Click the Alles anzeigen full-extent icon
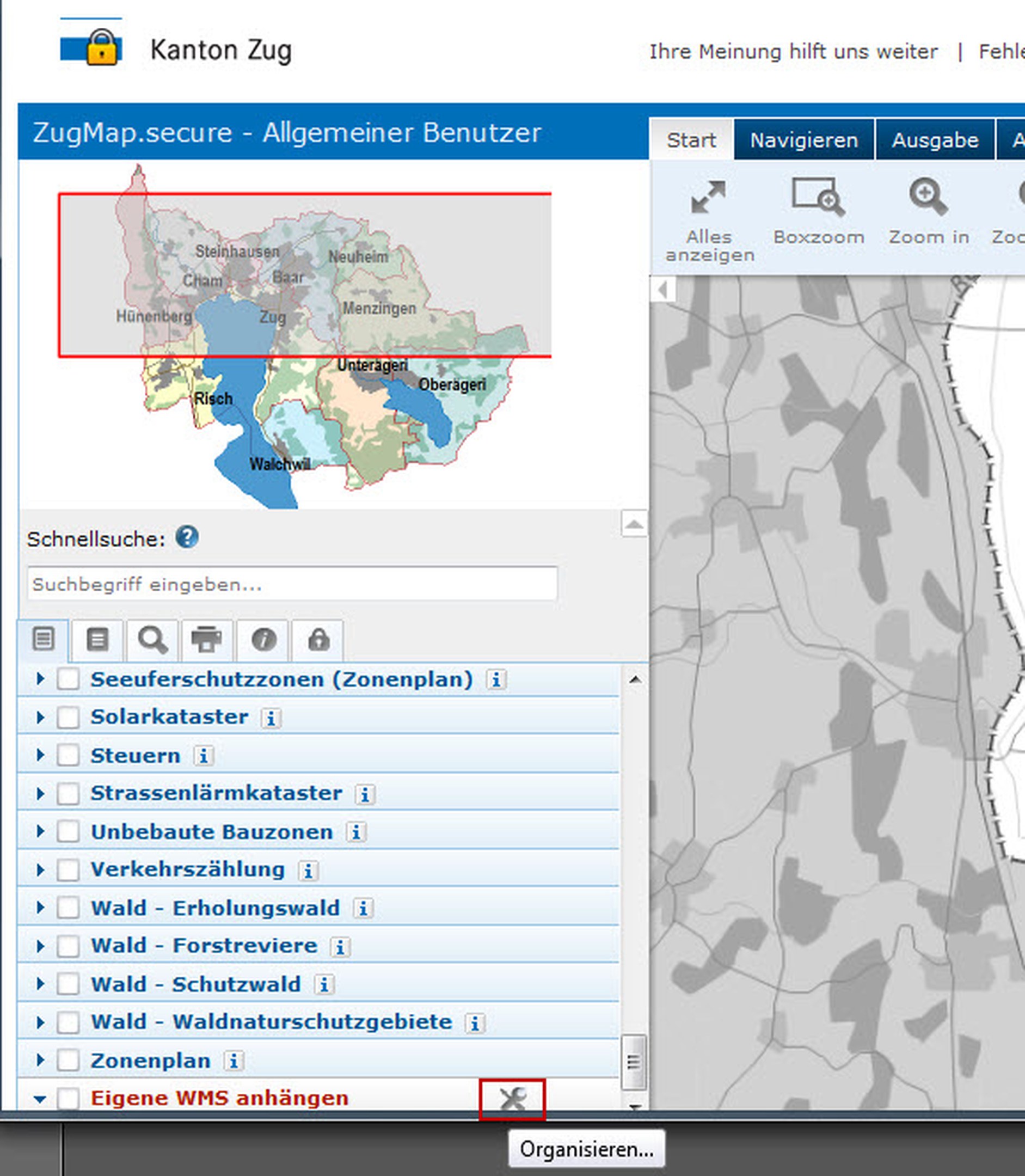 click(x=708, y=197)
